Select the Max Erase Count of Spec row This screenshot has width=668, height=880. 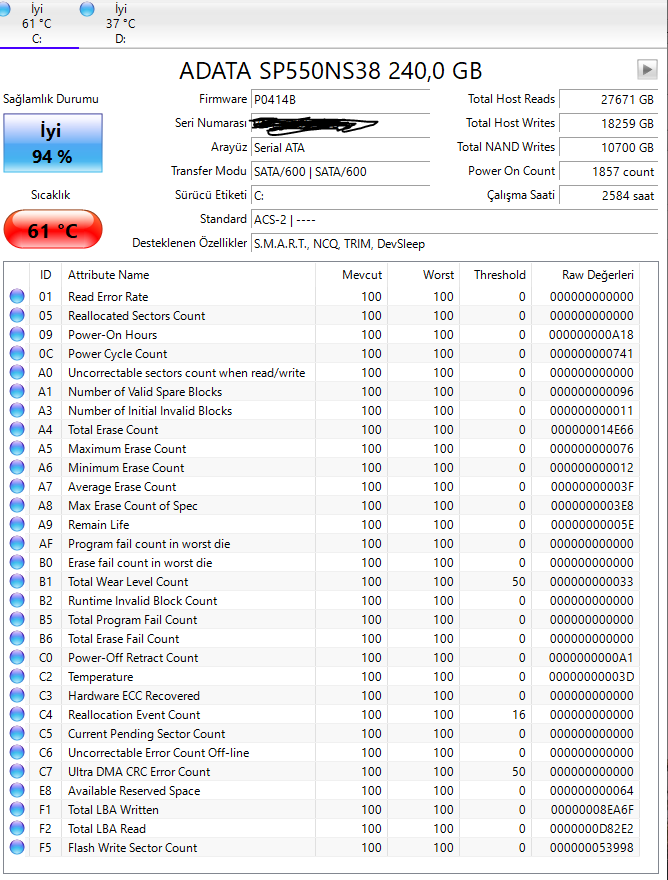click(x=323, y=506)
